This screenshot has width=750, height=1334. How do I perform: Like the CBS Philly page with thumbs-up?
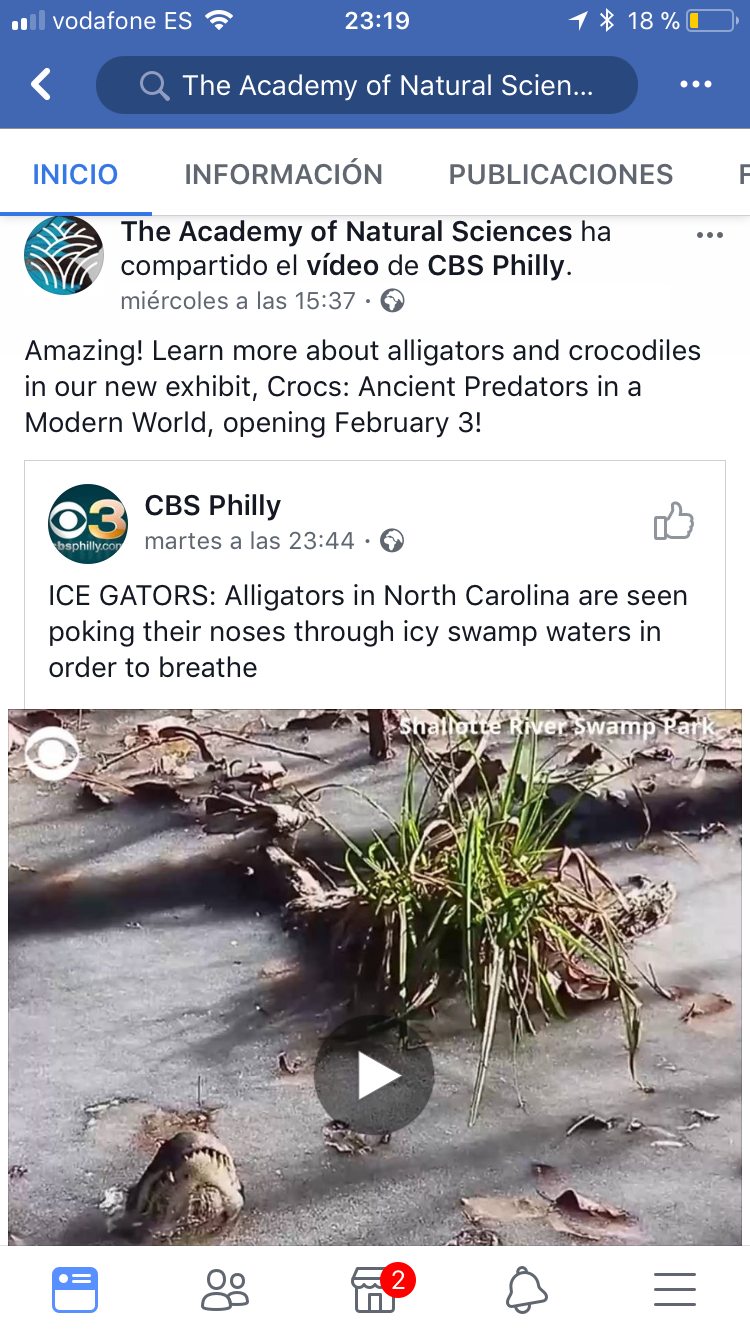pyautogui.click(x=674, y=522)
